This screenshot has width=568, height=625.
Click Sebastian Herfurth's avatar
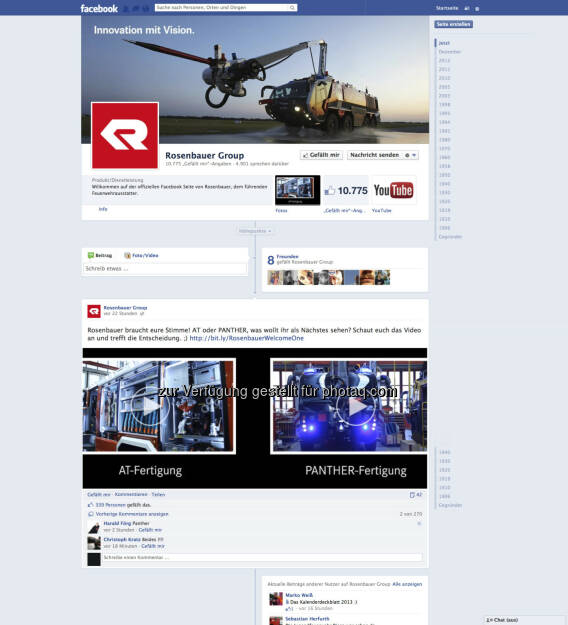pos(276,621)
